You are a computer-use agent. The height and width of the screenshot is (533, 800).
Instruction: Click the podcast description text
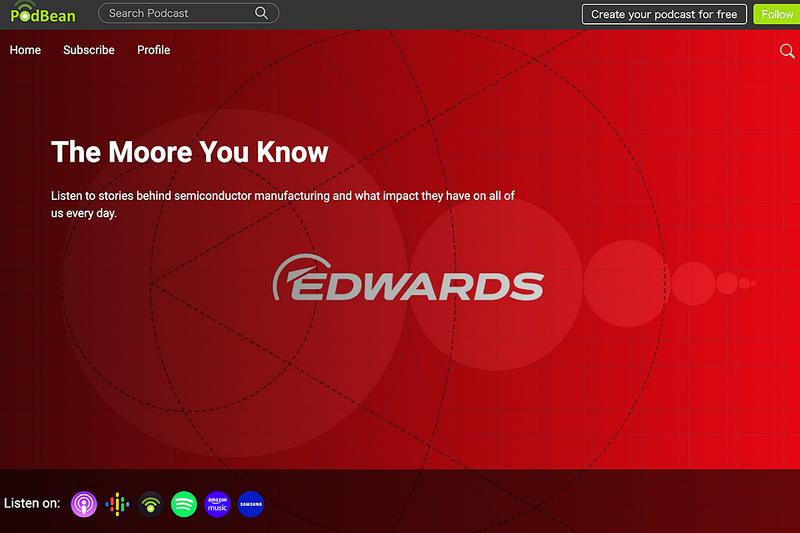(x=283, y=204)
